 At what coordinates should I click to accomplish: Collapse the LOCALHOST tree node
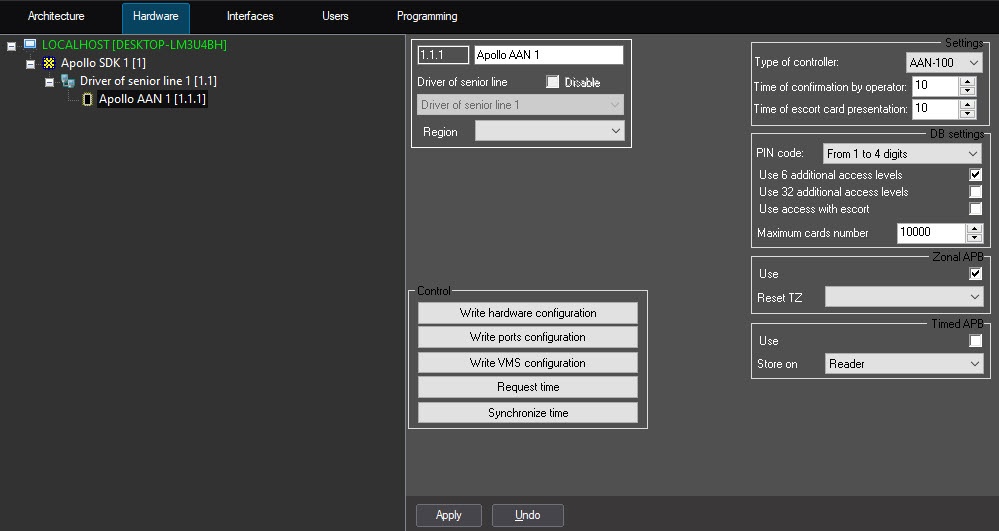[x=11, y=46]
